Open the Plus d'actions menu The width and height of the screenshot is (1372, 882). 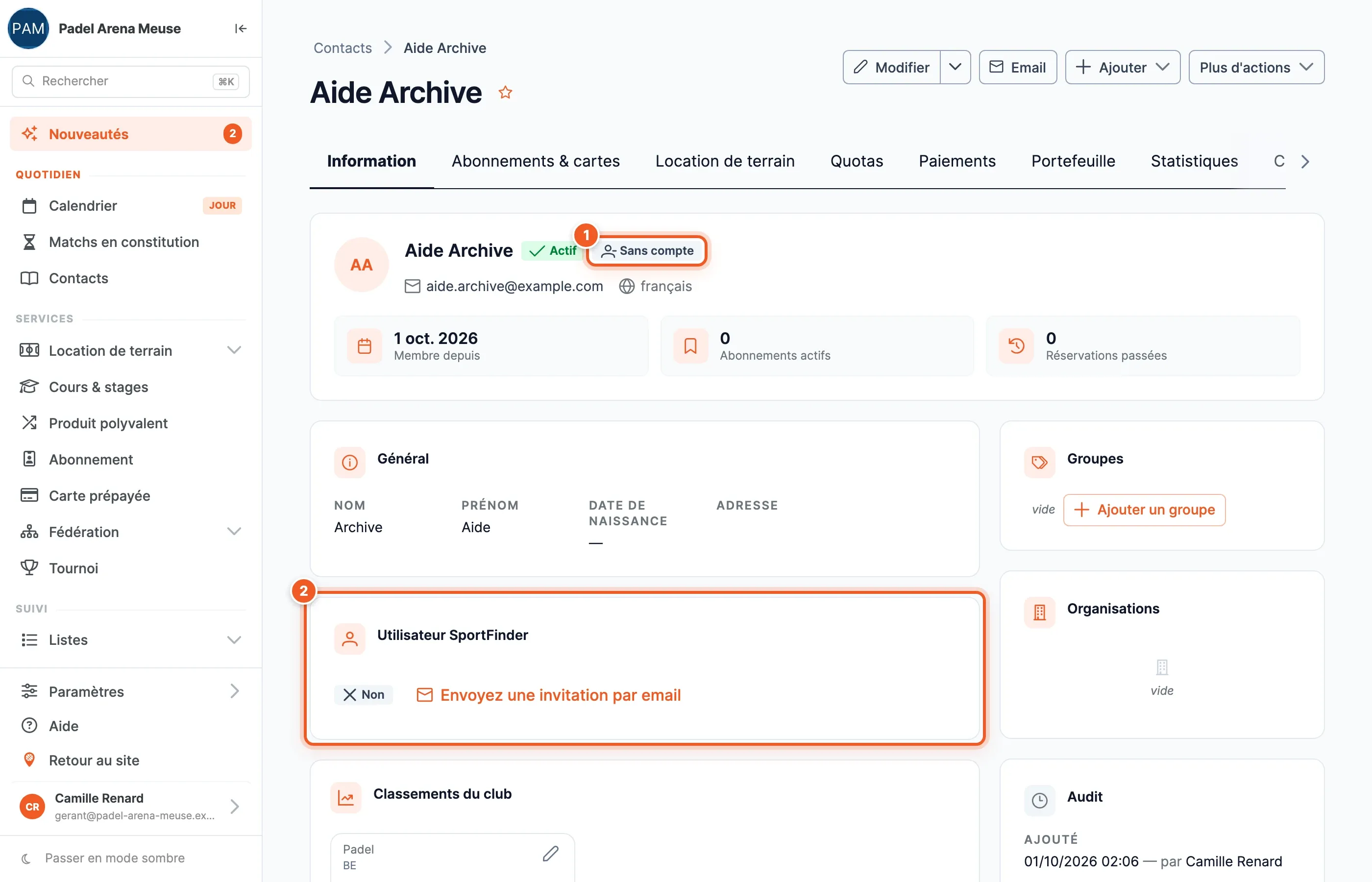point(1256,67)
